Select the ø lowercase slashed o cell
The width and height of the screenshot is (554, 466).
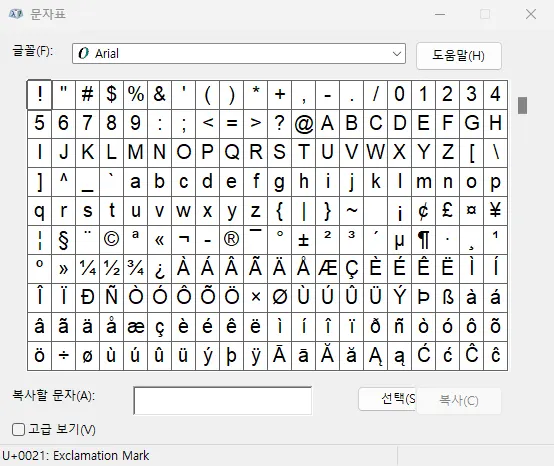click(x=88, y=356)
